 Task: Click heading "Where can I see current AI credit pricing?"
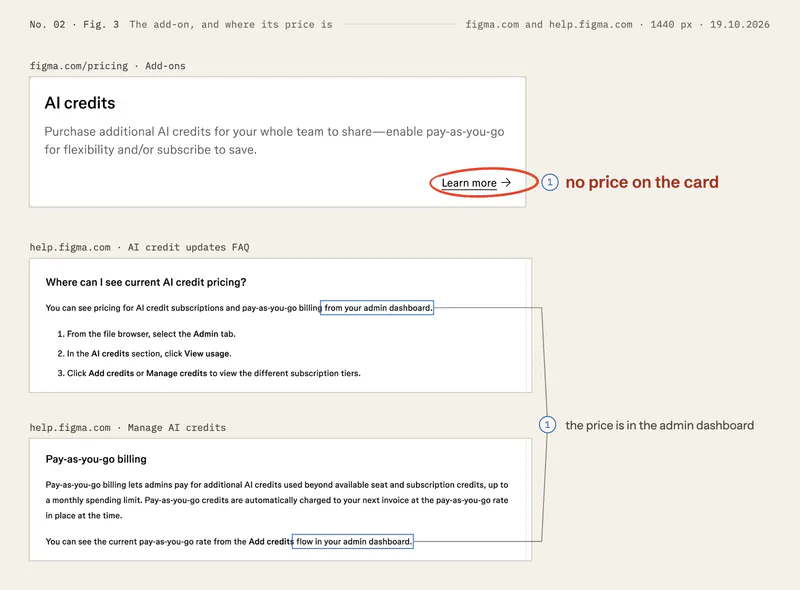pos(146,282)
